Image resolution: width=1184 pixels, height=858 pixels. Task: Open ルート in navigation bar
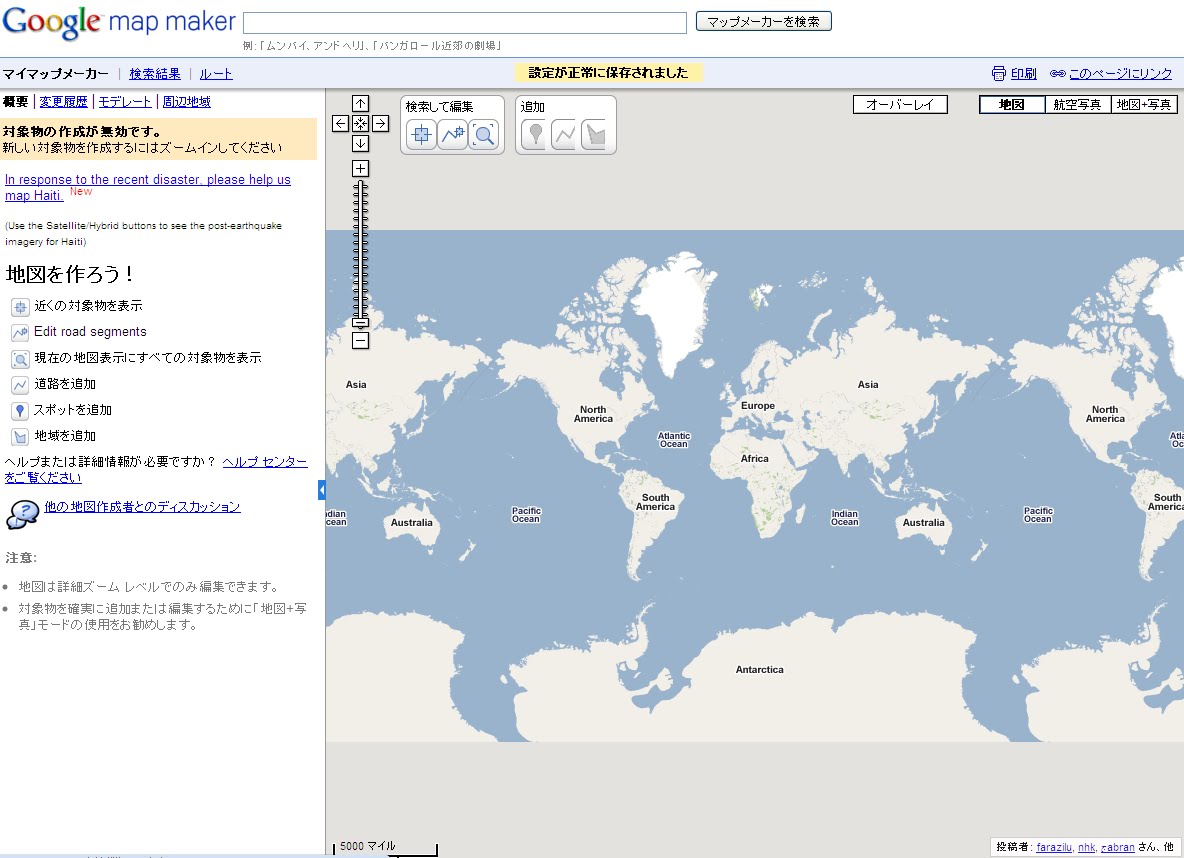[216, 73]
